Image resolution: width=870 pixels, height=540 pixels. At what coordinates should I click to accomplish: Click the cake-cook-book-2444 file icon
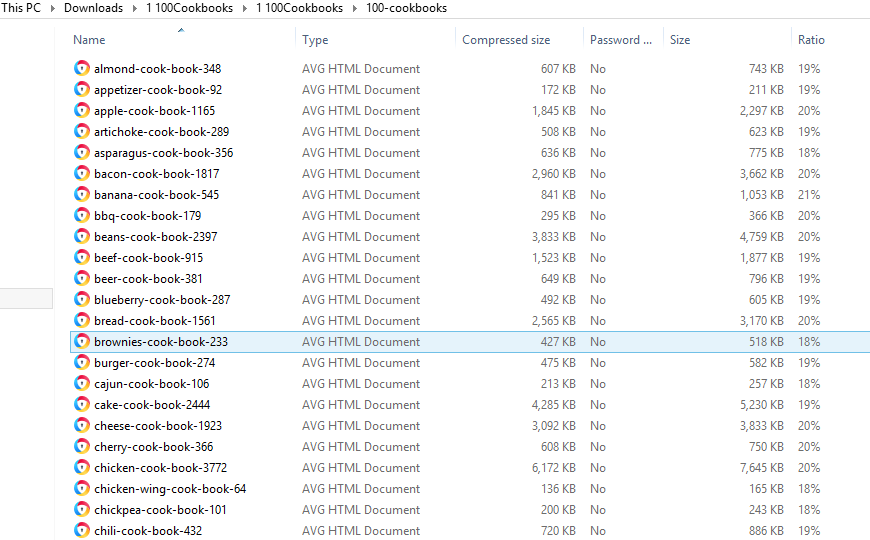point(82,405)
